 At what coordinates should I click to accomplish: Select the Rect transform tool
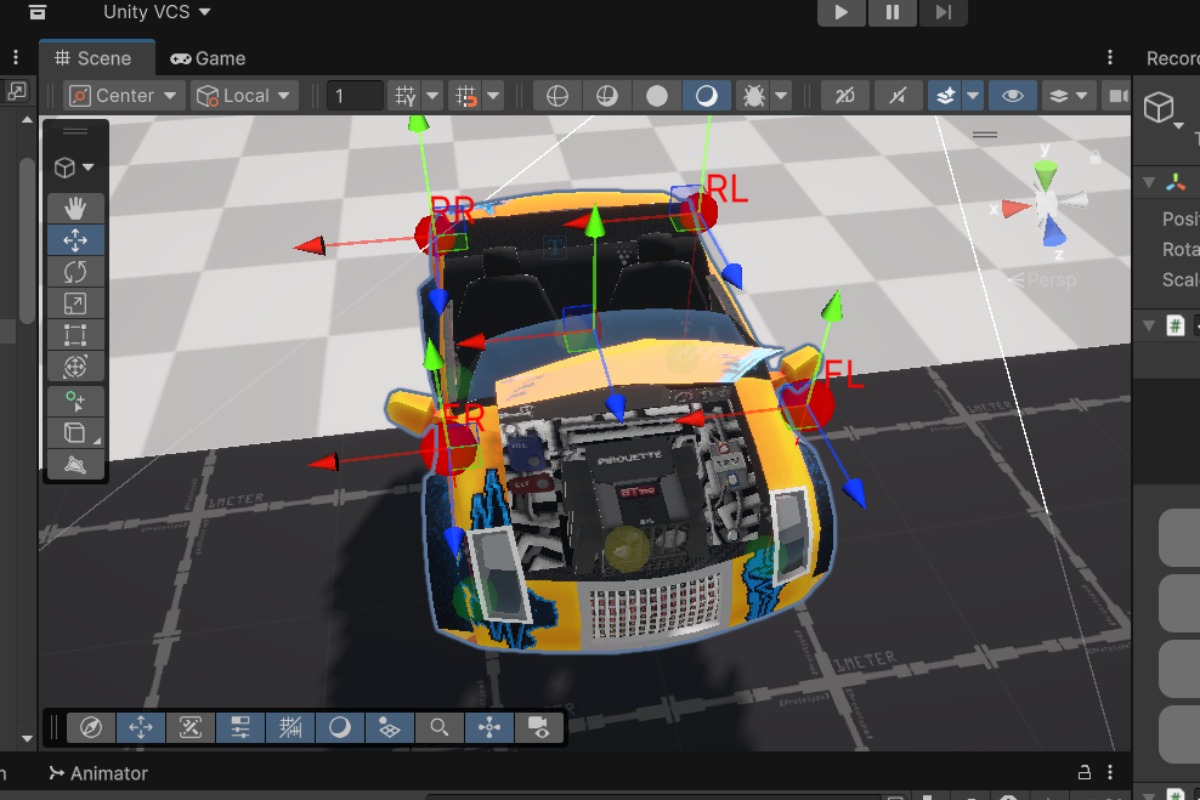(x=75, y=335)
